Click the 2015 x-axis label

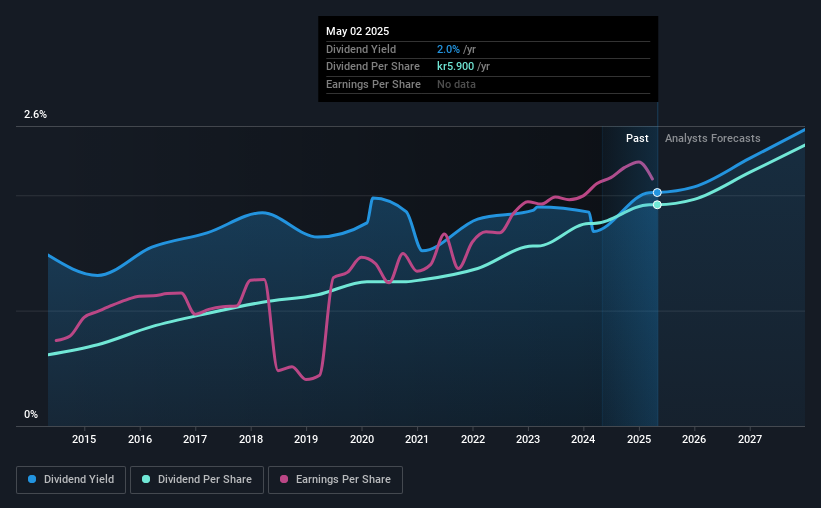(x=84, y=439)
